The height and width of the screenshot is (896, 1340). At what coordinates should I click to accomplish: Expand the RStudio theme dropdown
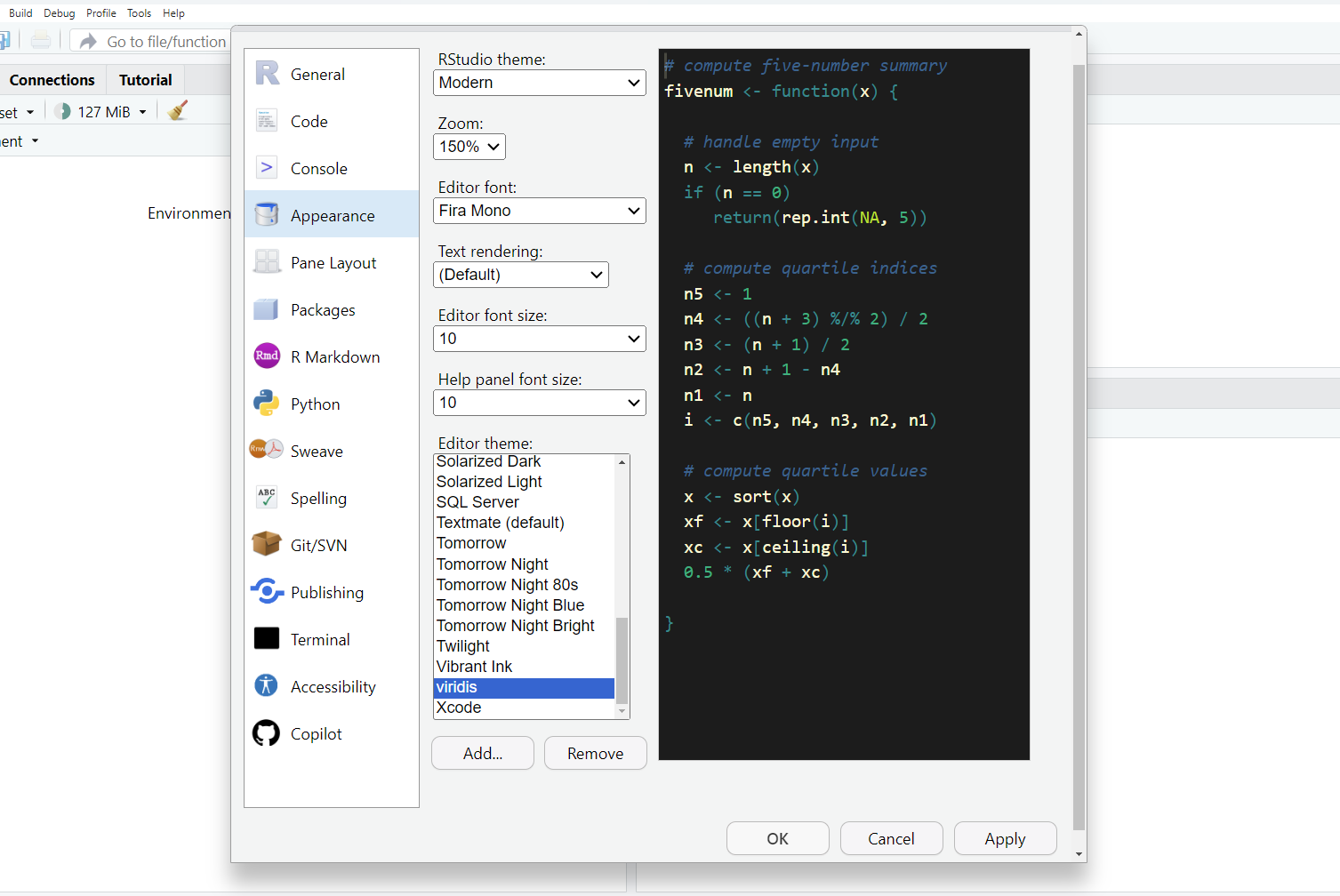539,83
